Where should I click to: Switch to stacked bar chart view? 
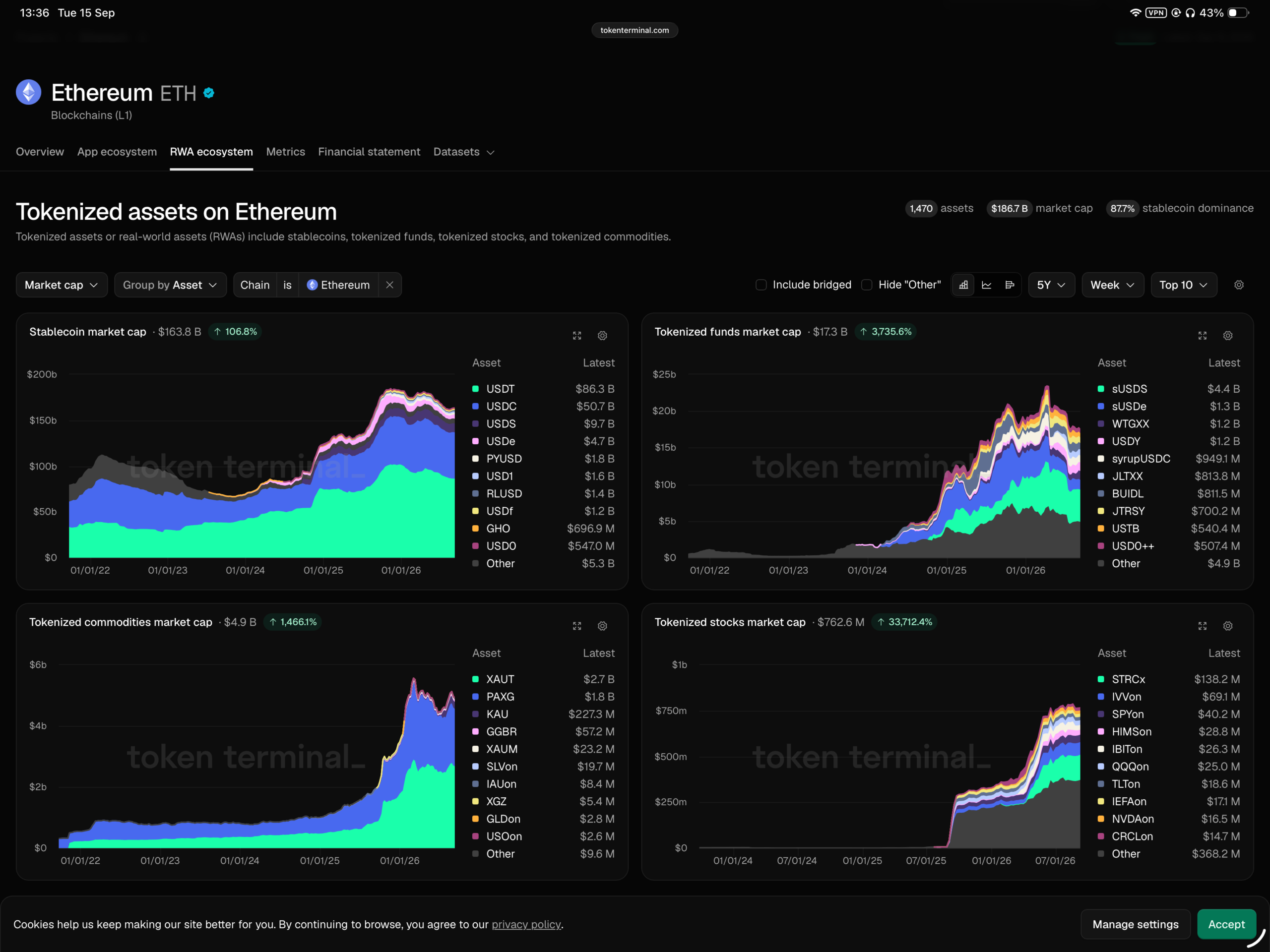[963, 285]
